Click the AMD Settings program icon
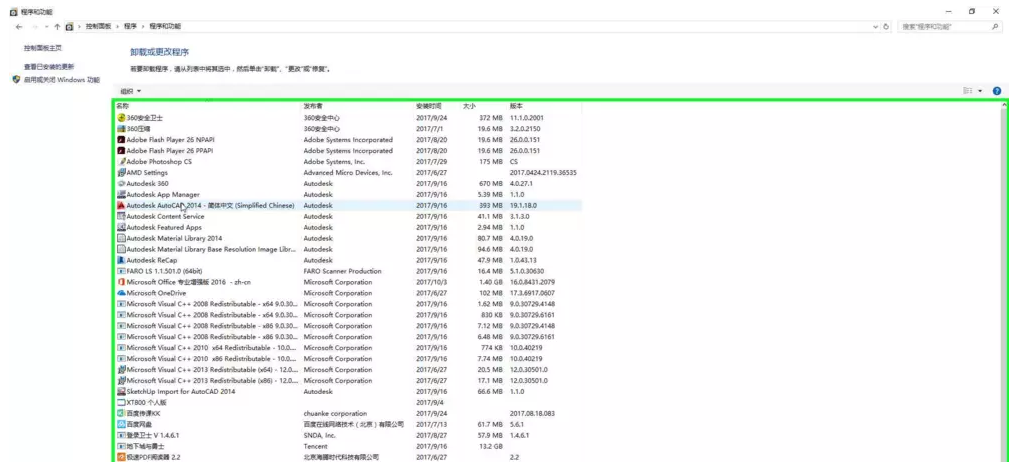Screen dimensions: 1027x462 tap(121, 172)
